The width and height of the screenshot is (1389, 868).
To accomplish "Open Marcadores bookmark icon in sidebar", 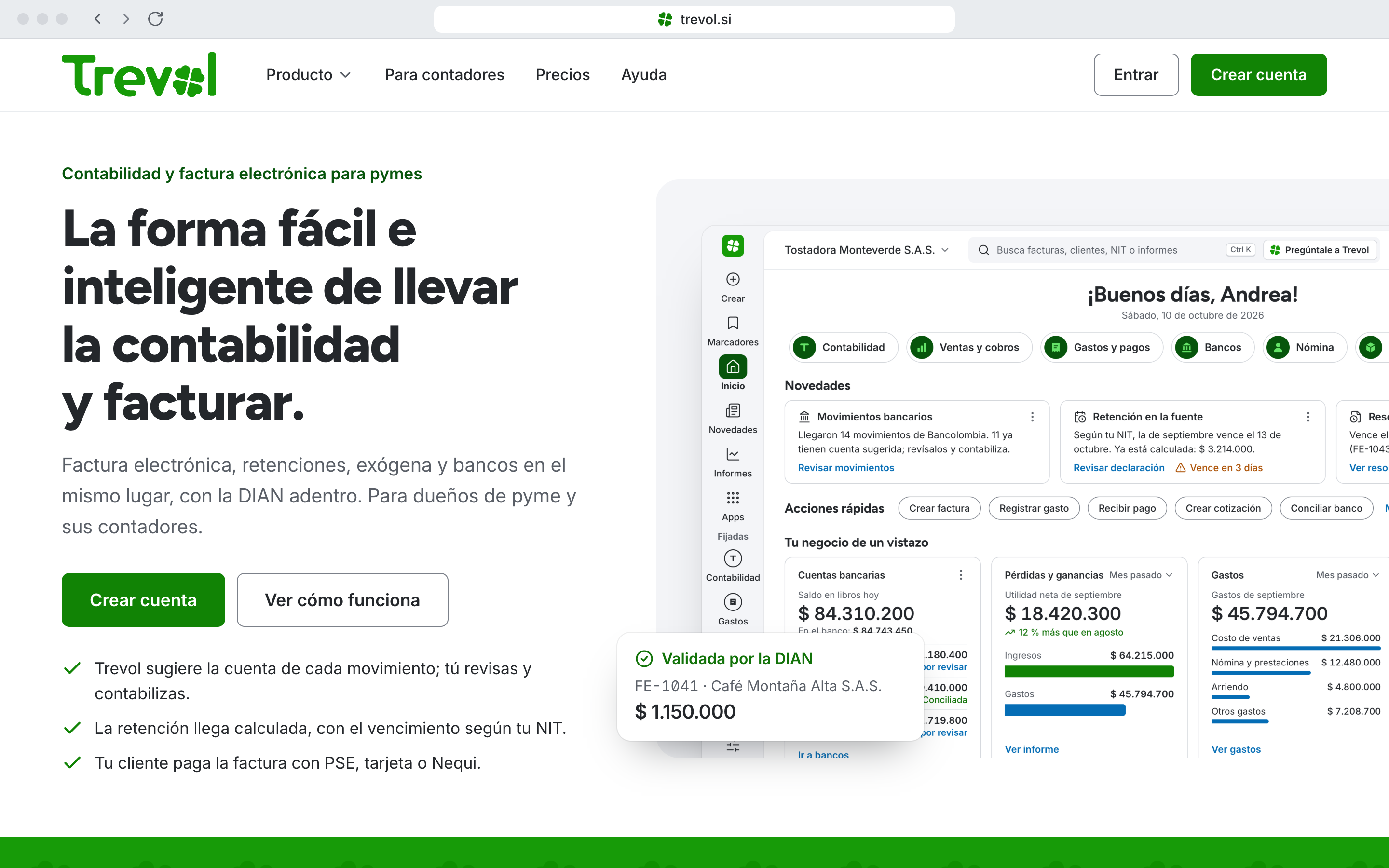I will 733,323.
